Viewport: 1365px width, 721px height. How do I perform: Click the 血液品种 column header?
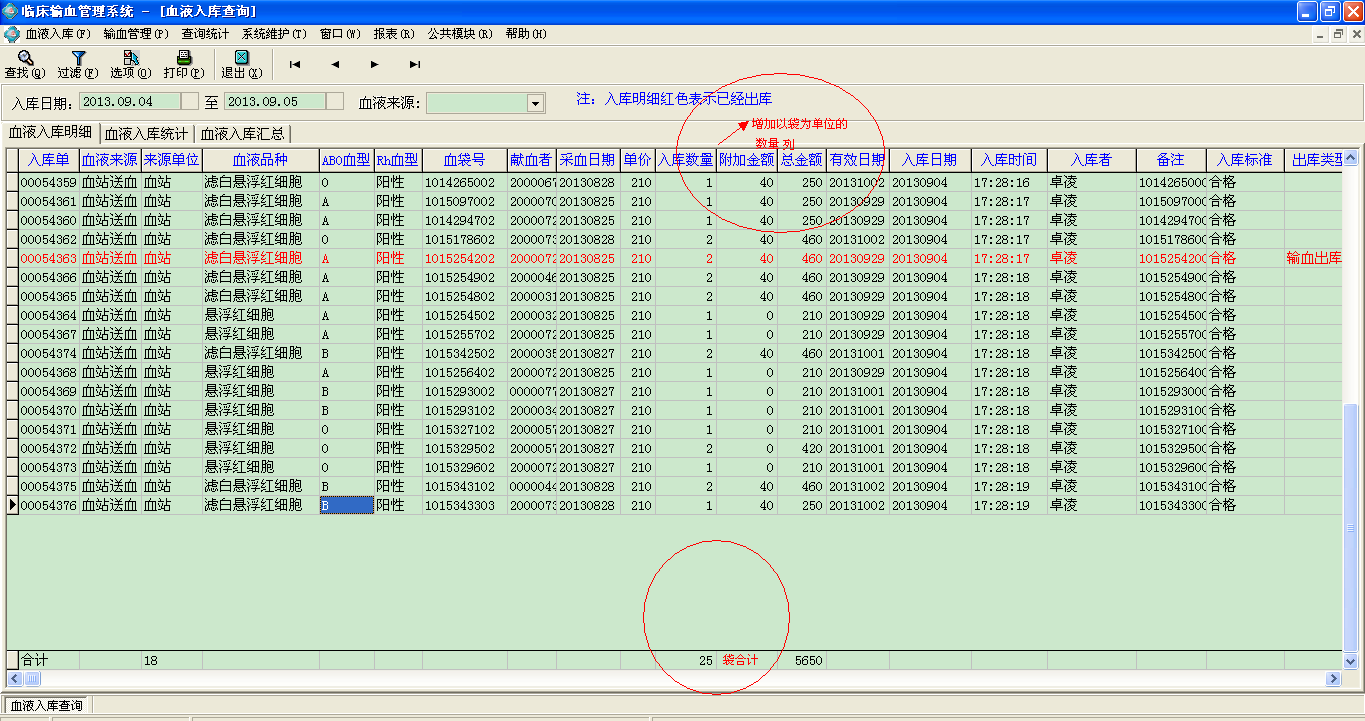[260, 160]
